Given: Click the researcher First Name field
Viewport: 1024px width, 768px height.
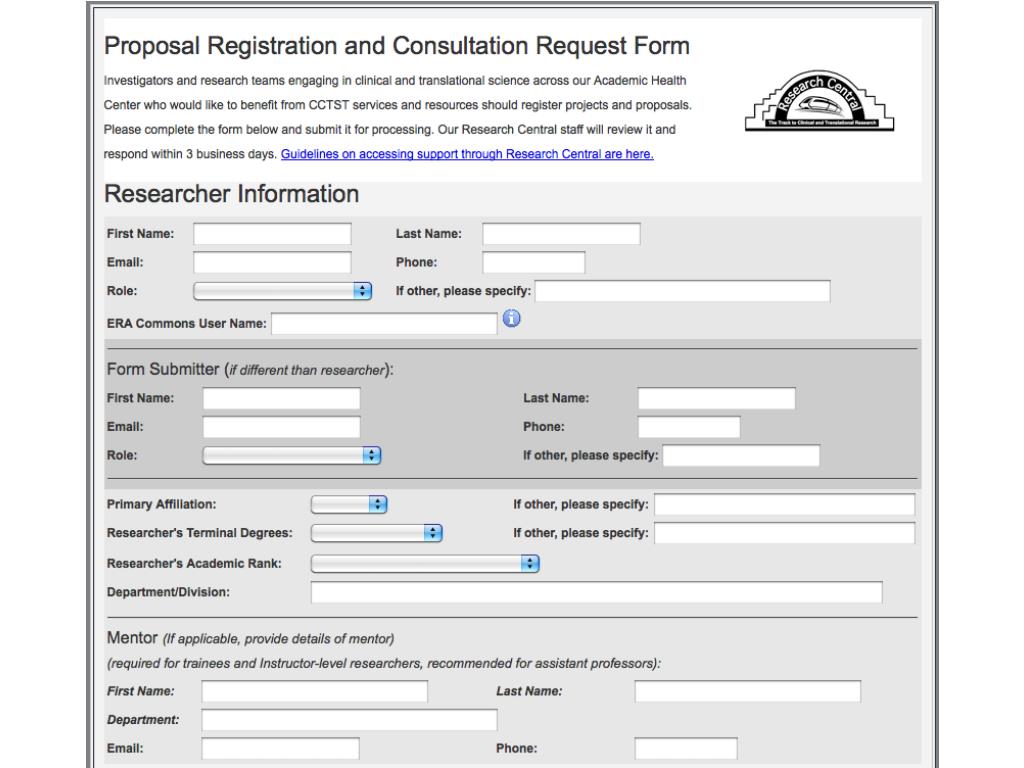Looking at the screenshot, I should click(272, 234).
